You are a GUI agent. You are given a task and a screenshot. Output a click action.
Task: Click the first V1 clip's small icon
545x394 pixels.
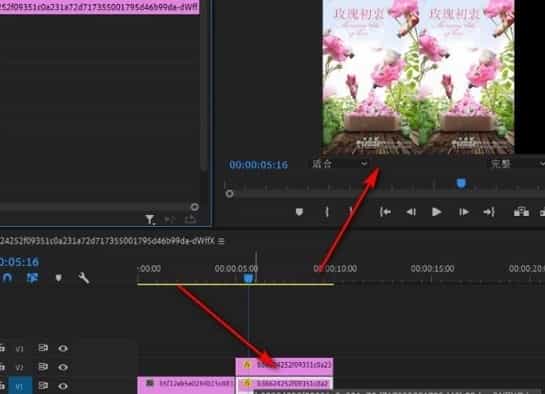point(149,383)
